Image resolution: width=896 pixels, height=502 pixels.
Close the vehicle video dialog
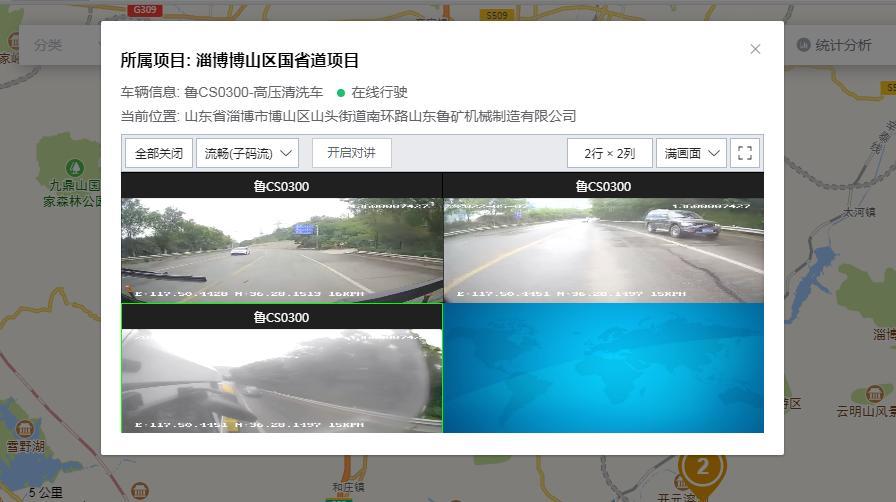tap(755, 49)
